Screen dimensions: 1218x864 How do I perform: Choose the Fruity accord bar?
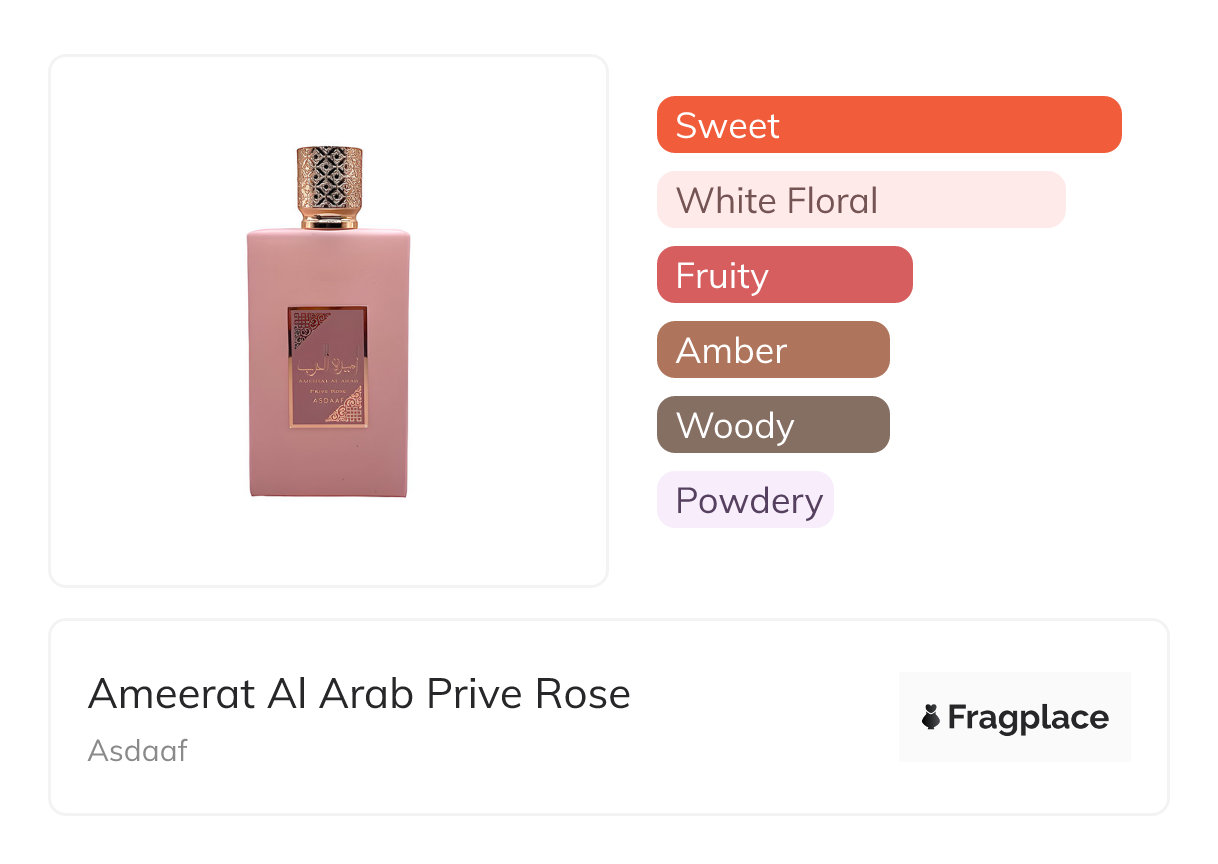pos(784,275)
